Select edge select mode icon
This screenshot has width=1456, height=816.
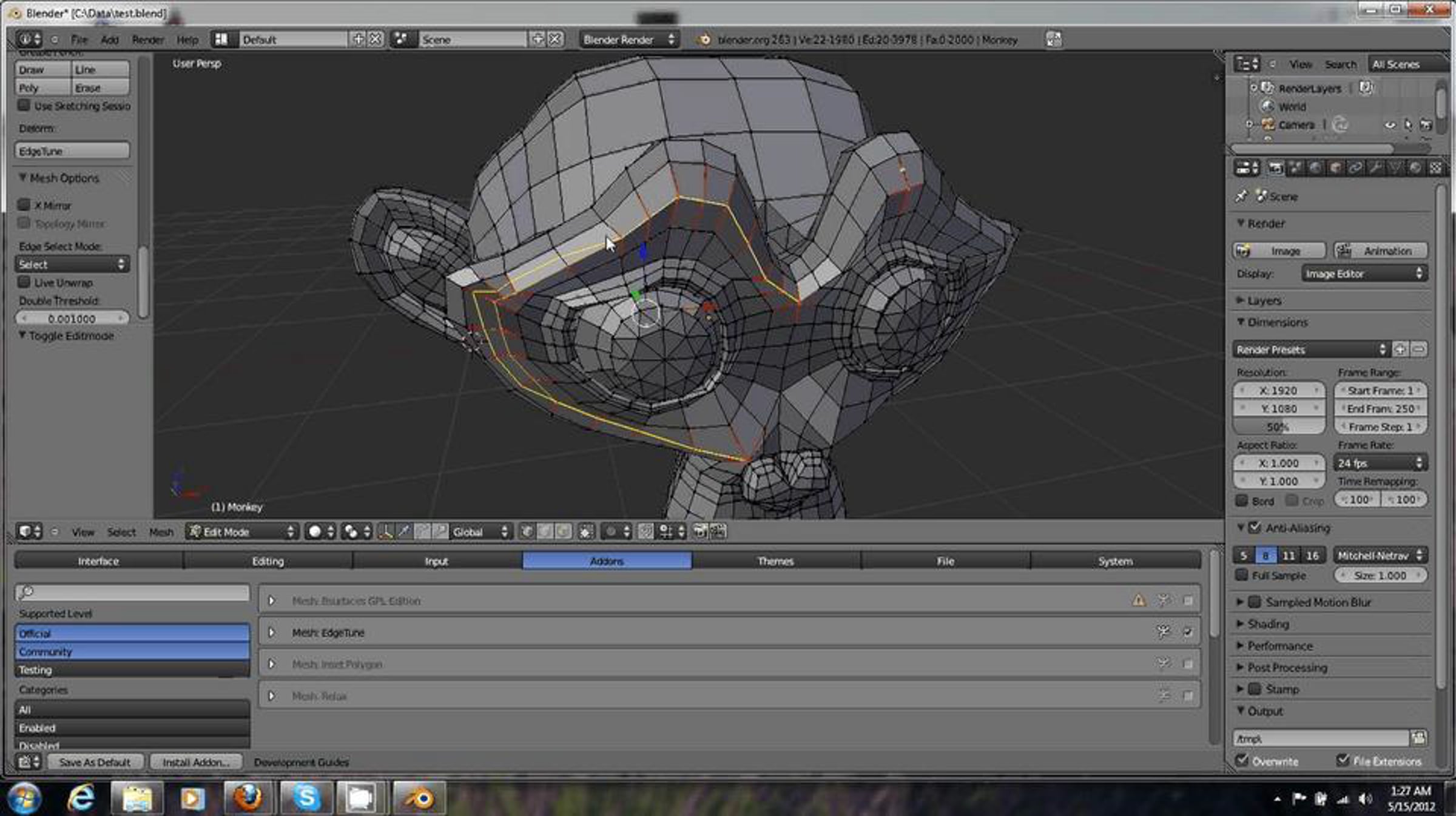pos(545,532)
